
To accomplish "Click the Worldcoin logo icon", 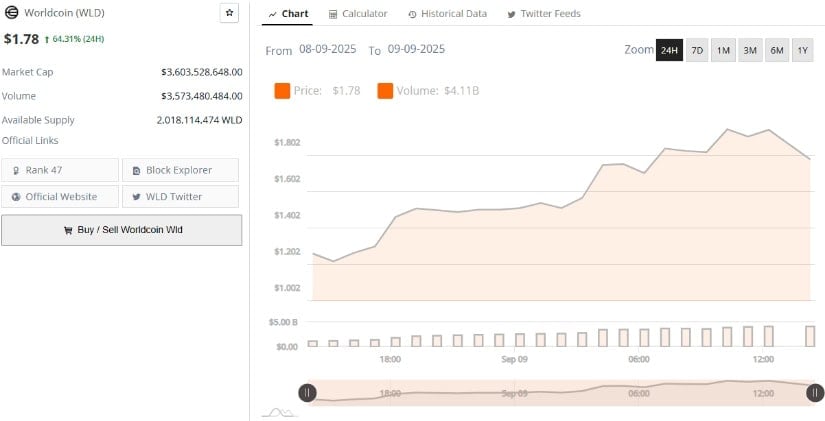I will pos(11,13).
